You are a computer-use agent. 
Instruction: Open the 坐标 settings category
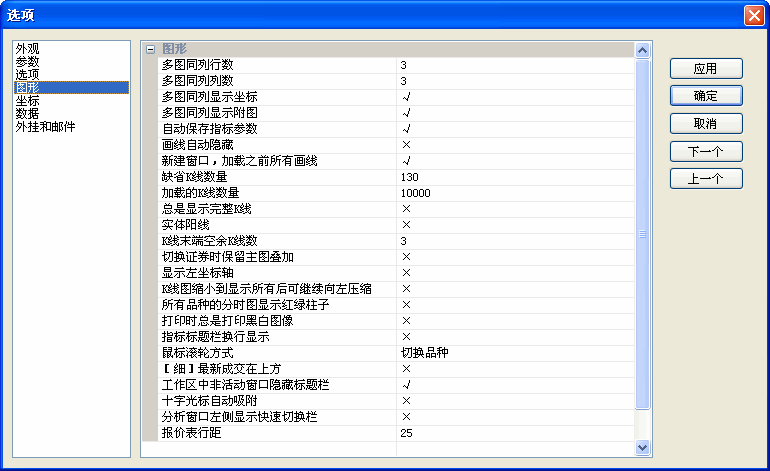point(28,101)
